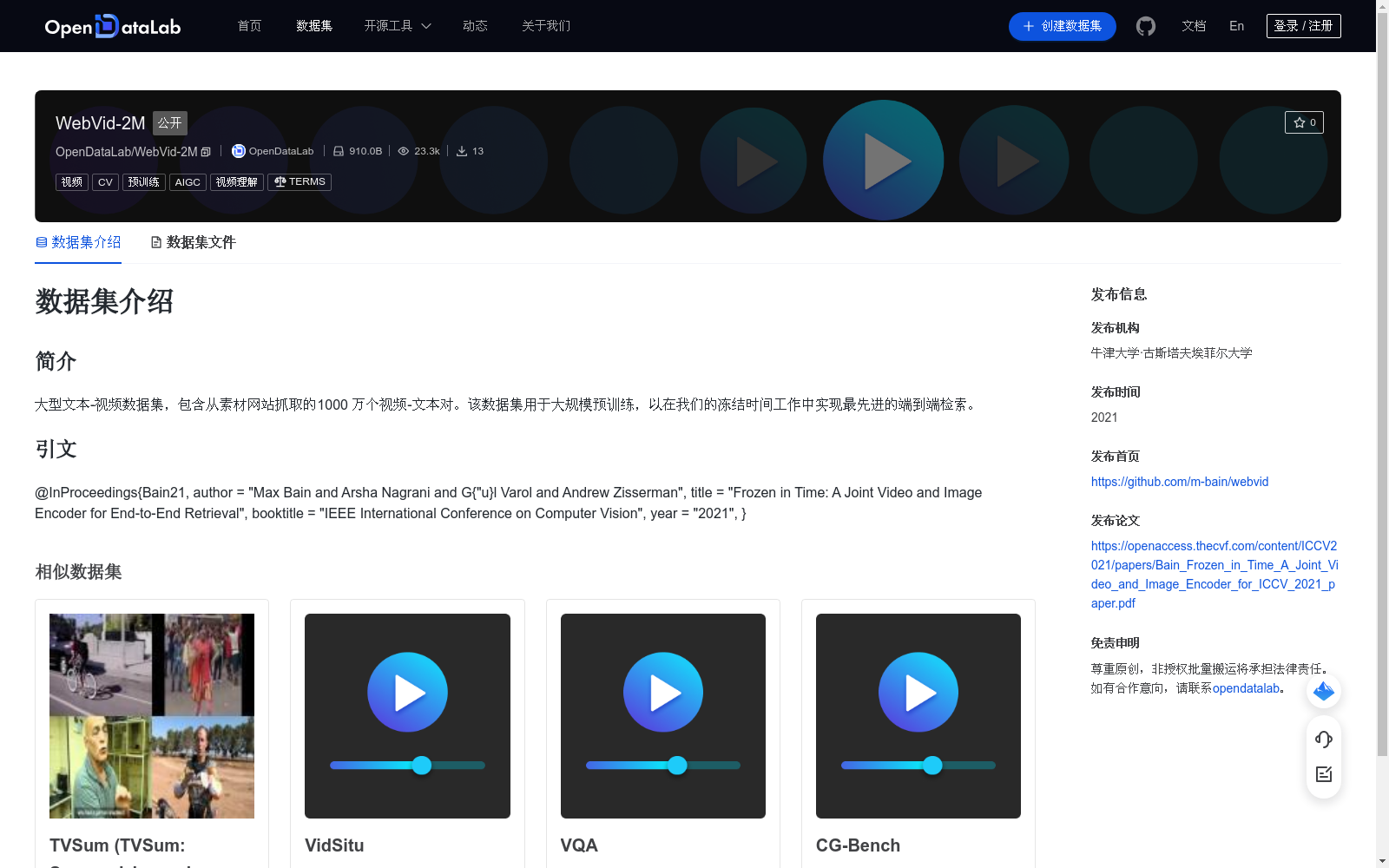Image resolution: width=1389 pixels, height=868 pixels.
Task: Open the TVSum dataset thumbnail
Action: [151, 715]
